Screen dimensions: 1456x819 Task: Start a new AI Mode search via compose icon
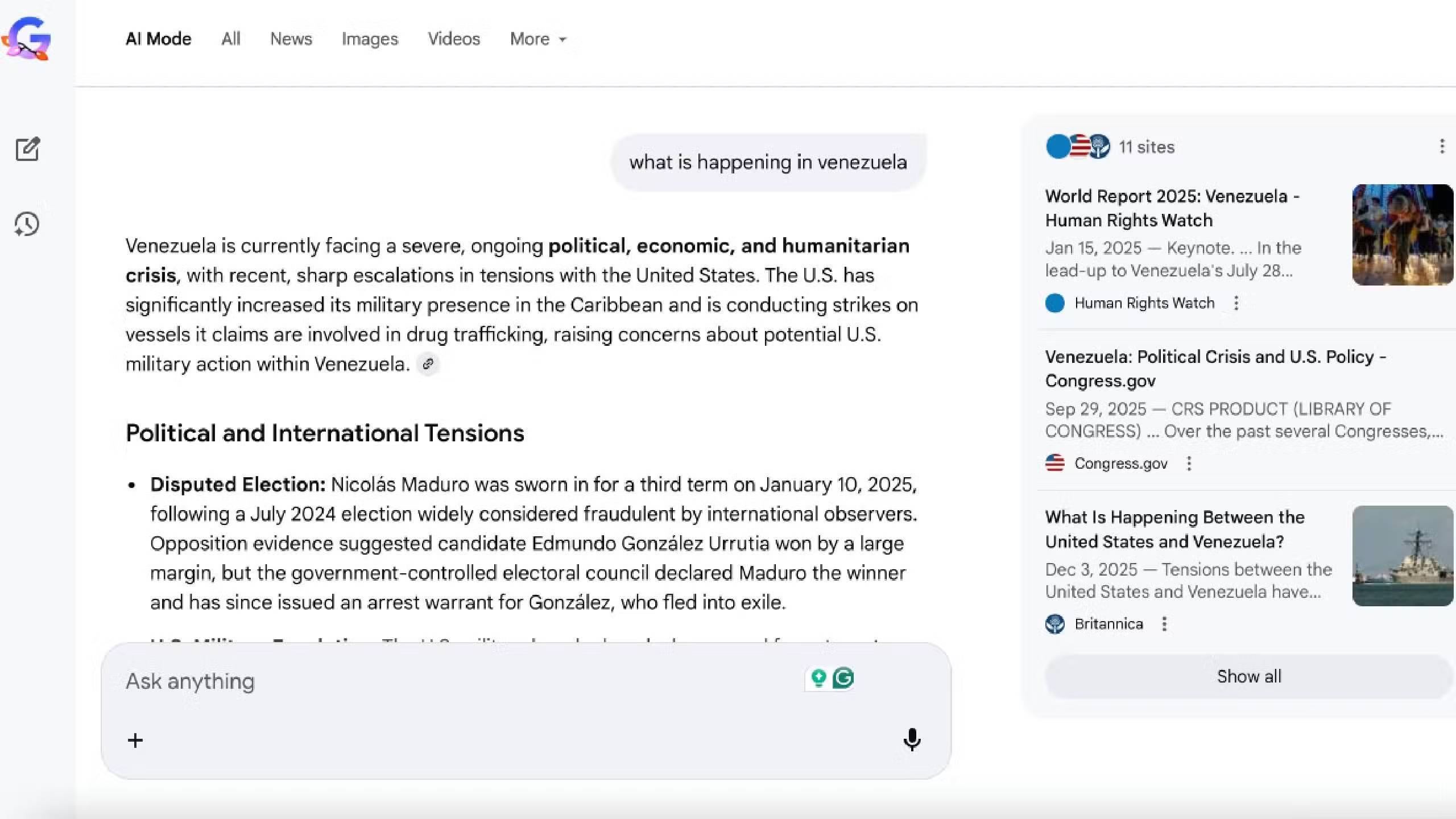[27, 150]
